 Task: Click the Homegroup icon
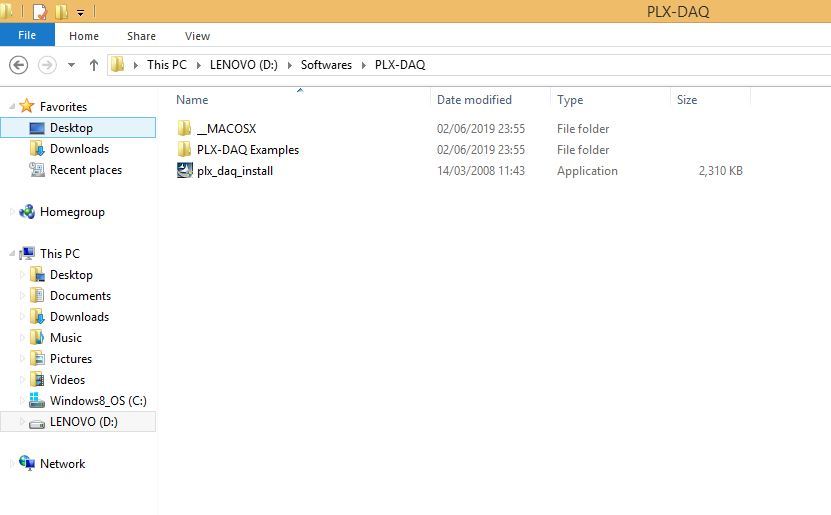point(26,211)
